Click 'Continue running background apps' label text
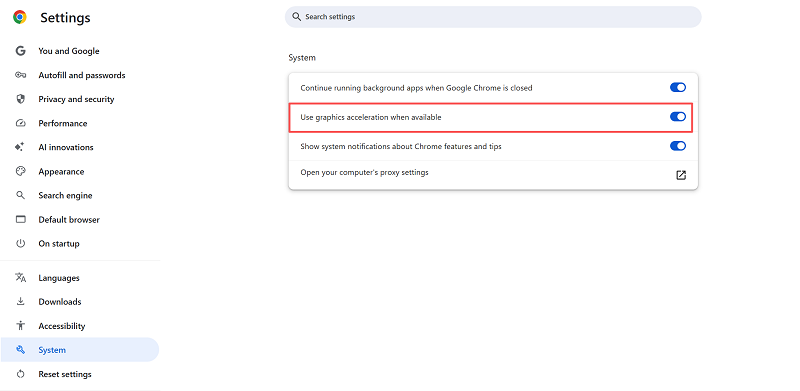 pyautogui.click(x=416, y=88)
